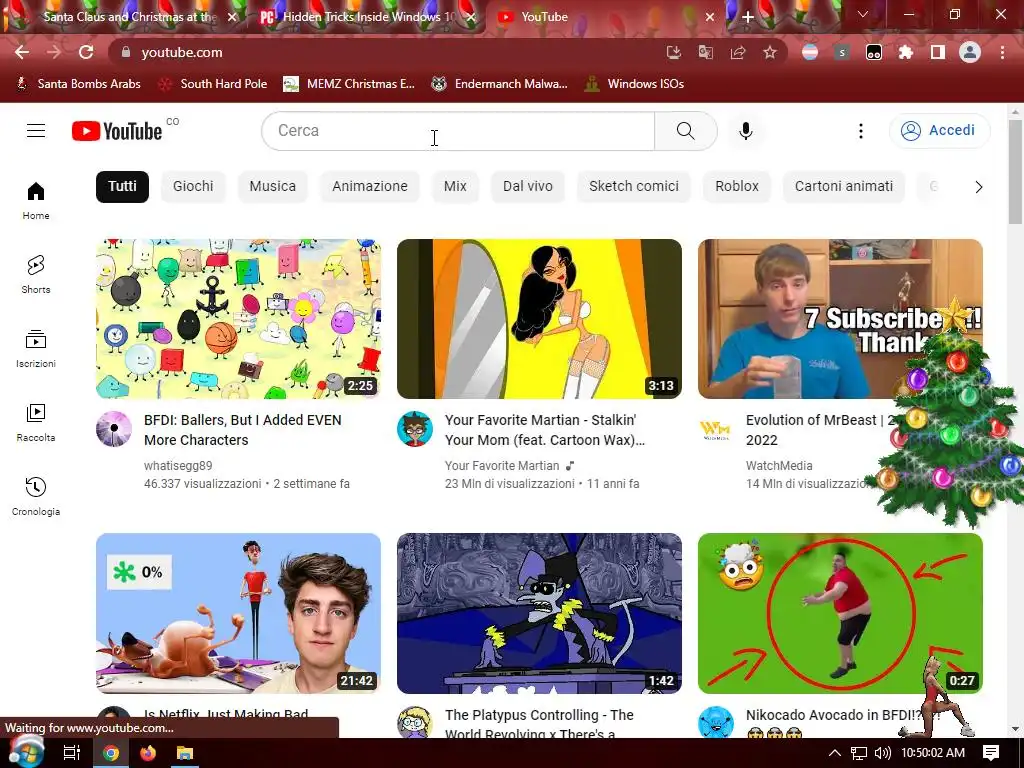Click in the Cerca search field
This screenshot has height=768, width=1024.
458,131
